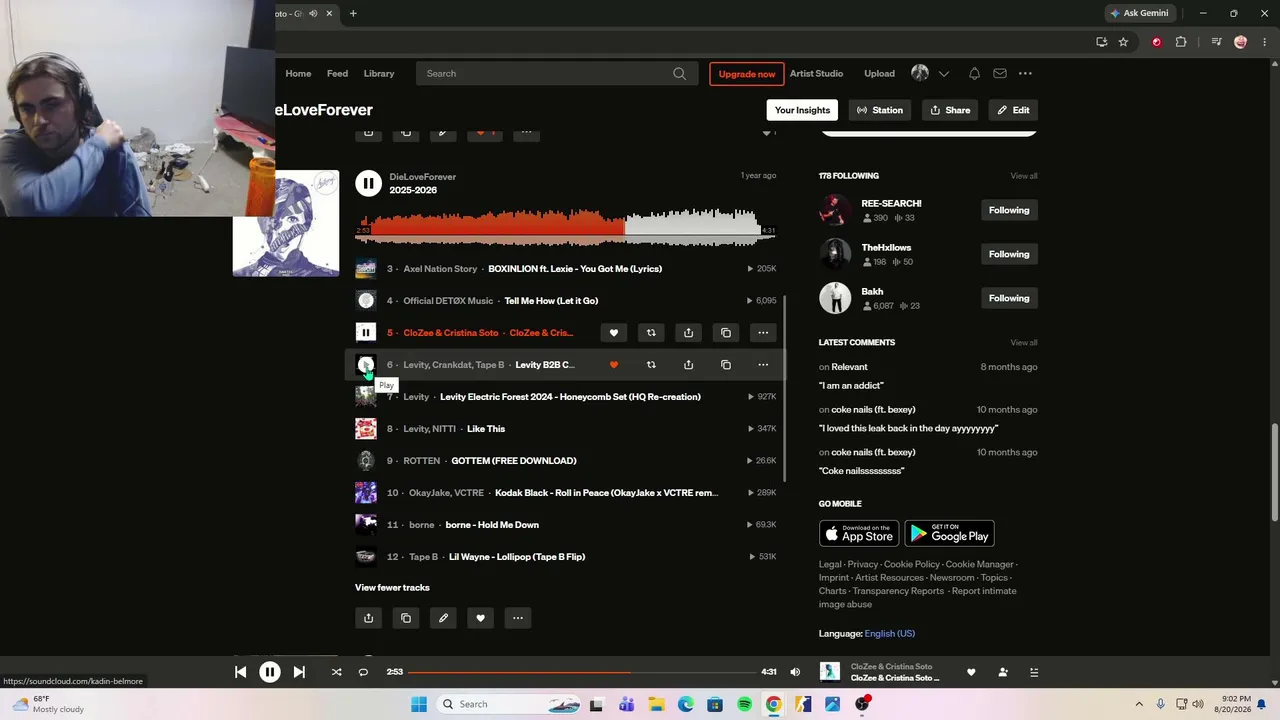
Task: Toggle repeat in the player bar
Action: click(363, 672)
